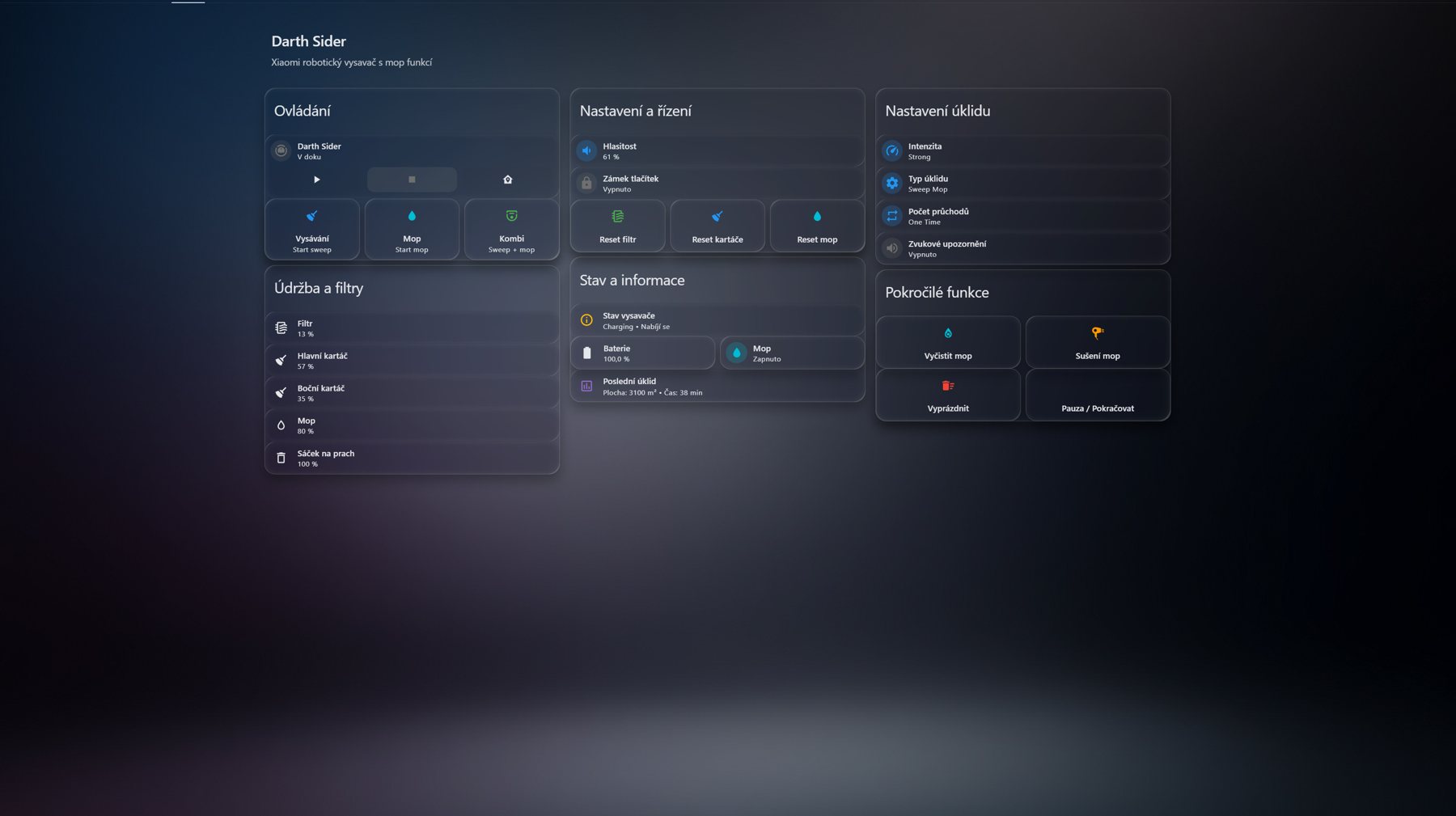Send Darth Sider home to its dock
1456x816 pixels.
point(507,180)
